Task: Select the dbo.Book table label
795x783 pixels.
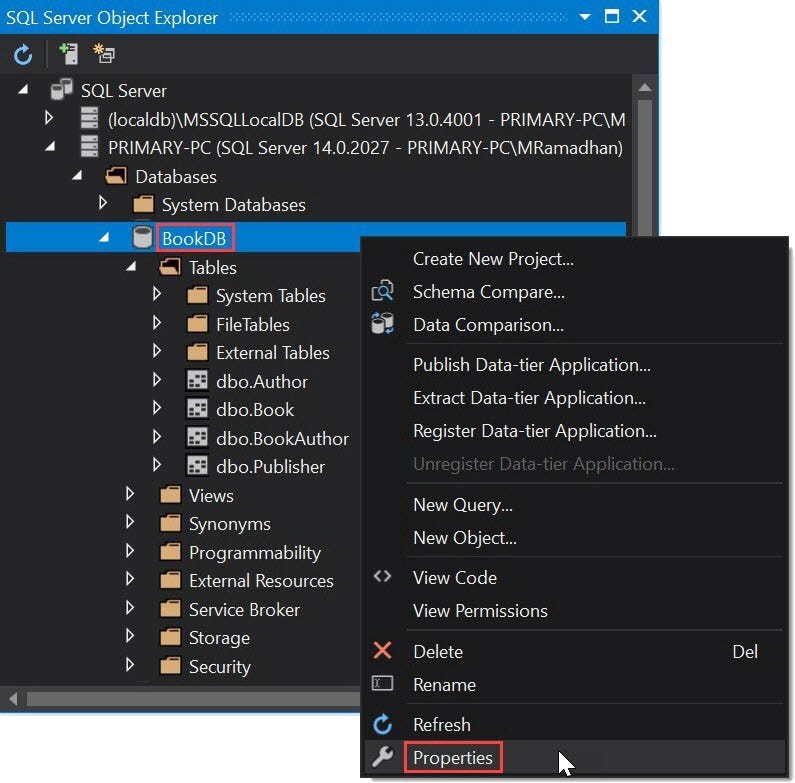Action: point(255,409)
